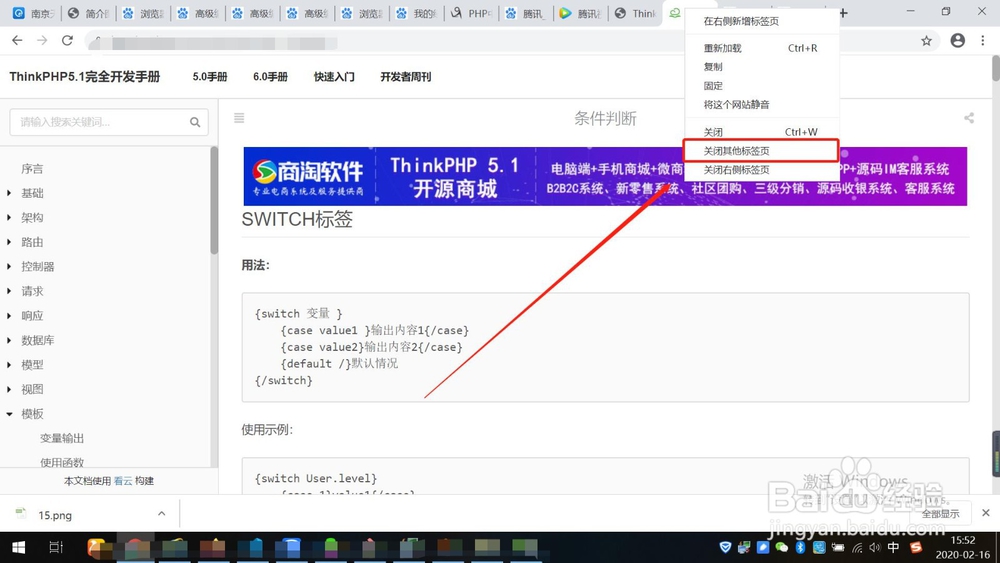Screen dimensions: 1000x563
Task: Open WeChat from the system tray
Action: pyautogui.click(x=782, y=547)
